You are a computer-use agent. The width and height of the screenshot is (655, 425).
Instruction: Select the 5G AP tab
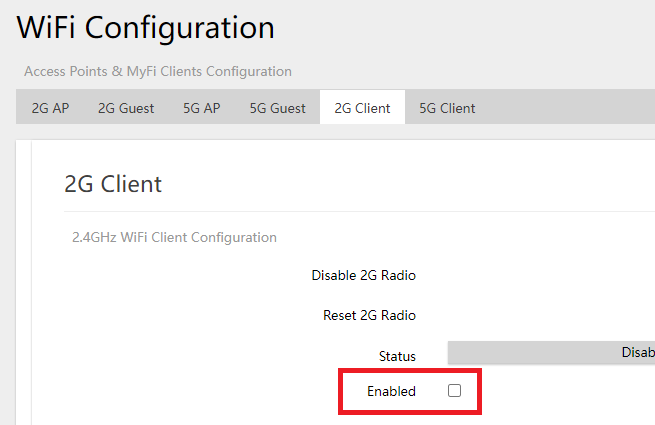click(x=201, y=108)
